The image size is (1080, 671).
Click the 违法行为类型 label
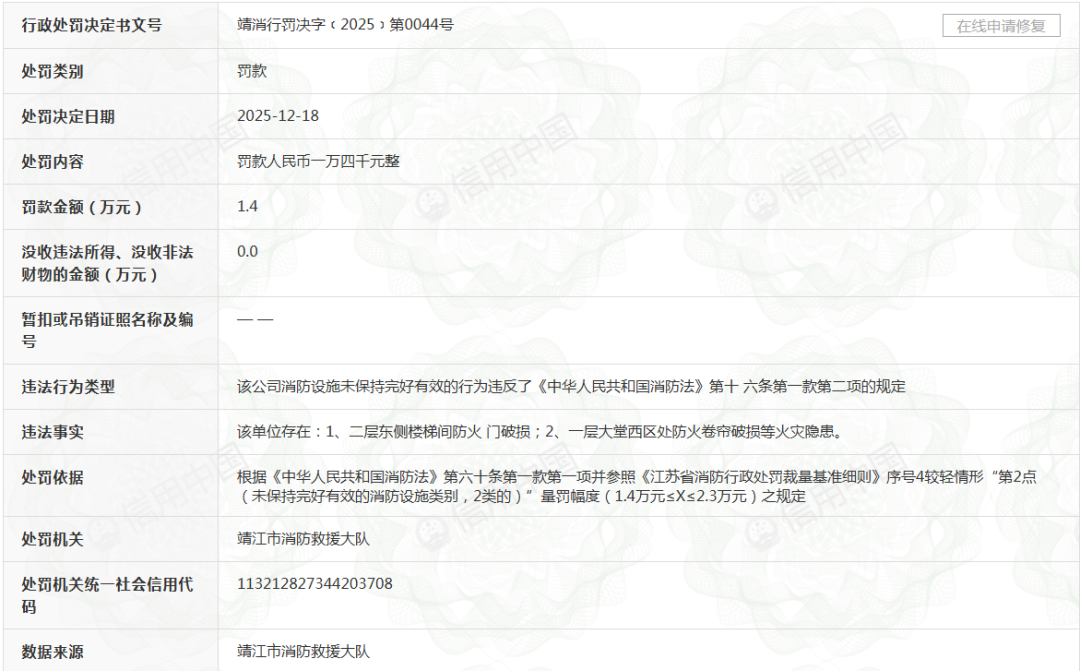tap(68, 387)
